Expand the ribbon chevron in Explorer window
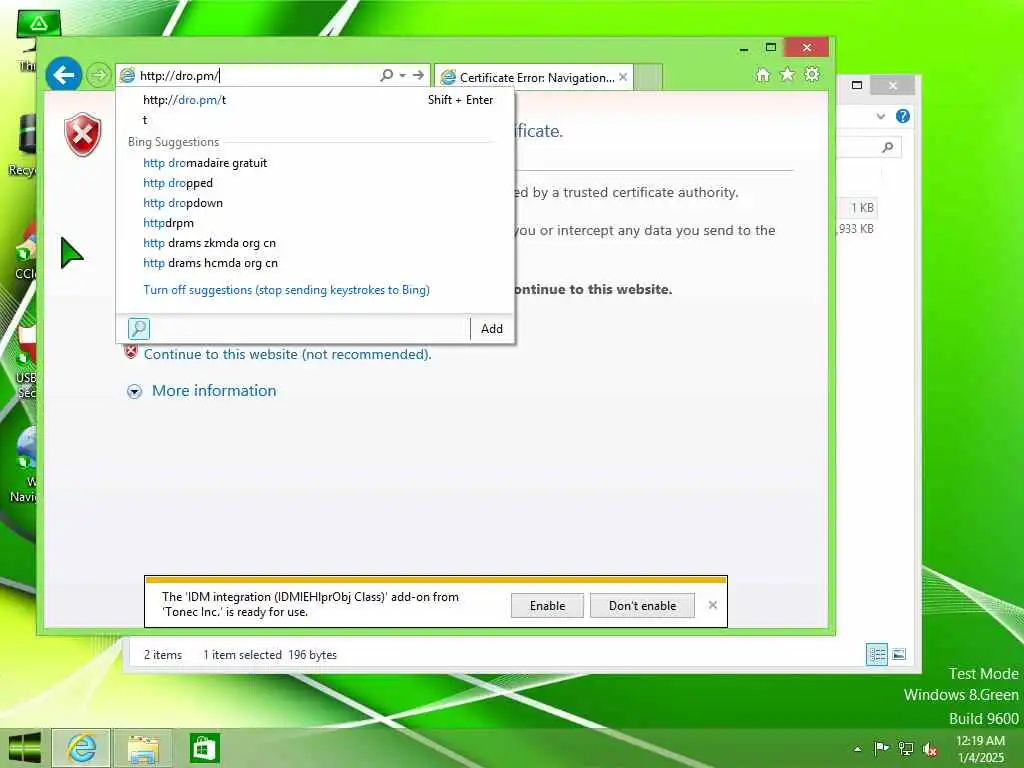 pos(881,116)
